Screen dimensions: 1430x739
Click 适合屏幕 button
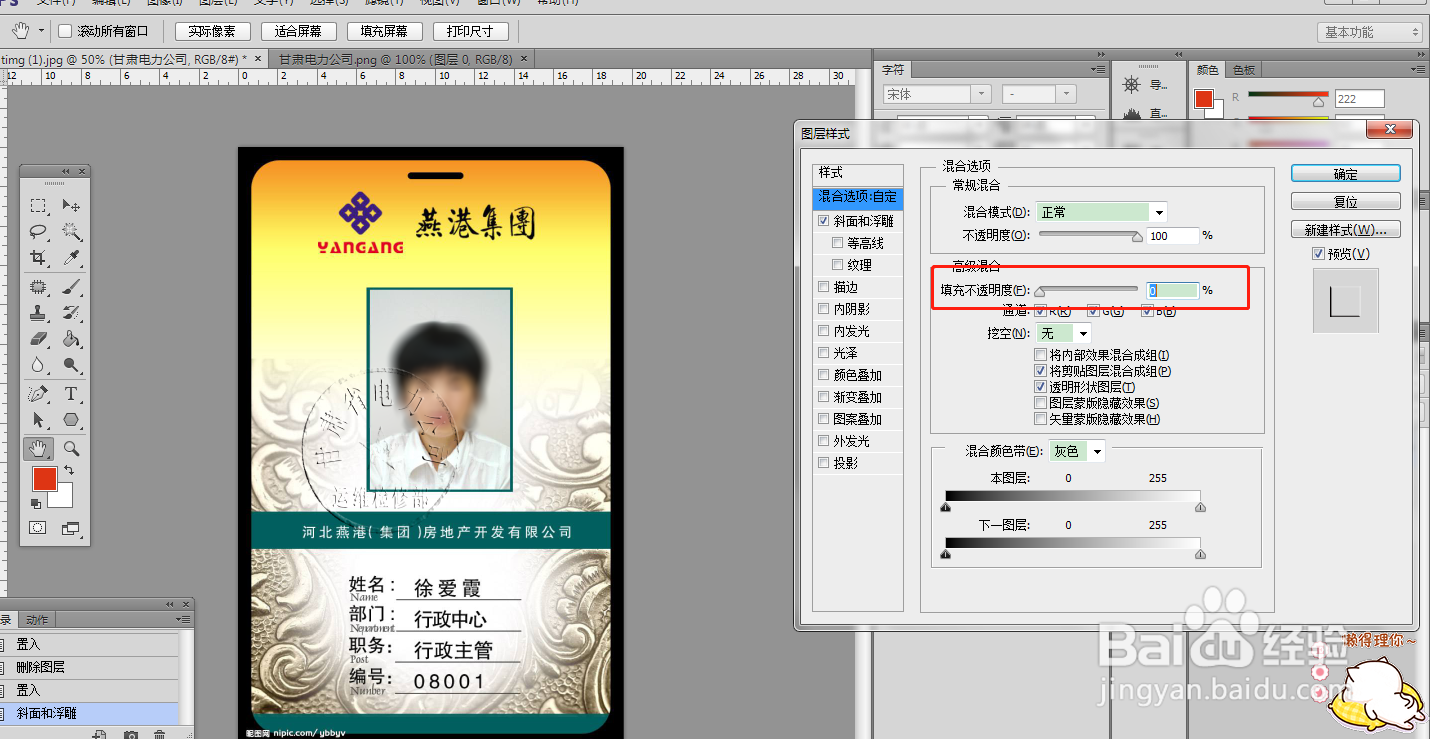[298, 32]
